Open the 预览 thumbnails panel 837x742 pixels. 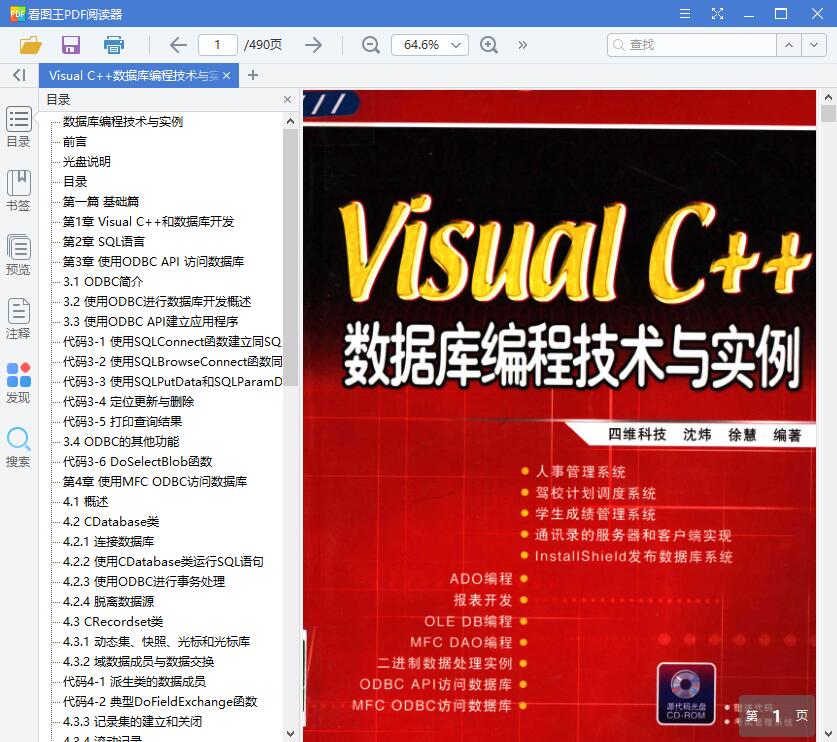click(x=19, y=255)
